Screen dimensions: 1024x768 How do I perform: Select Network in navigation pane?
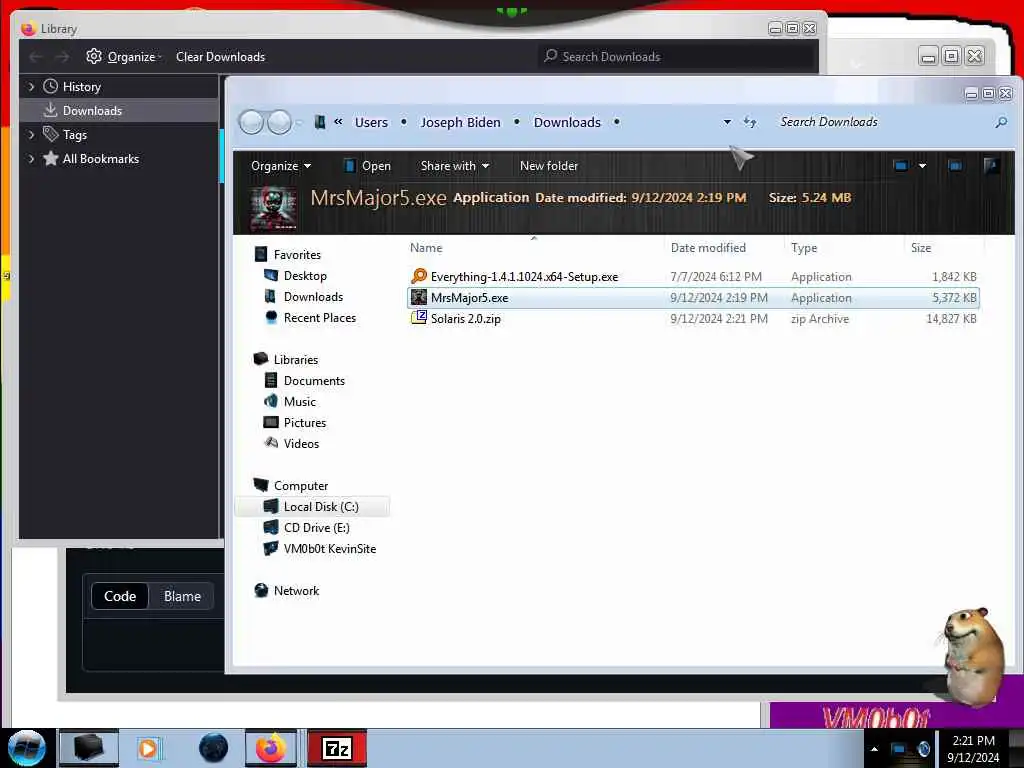click(296, 590)
